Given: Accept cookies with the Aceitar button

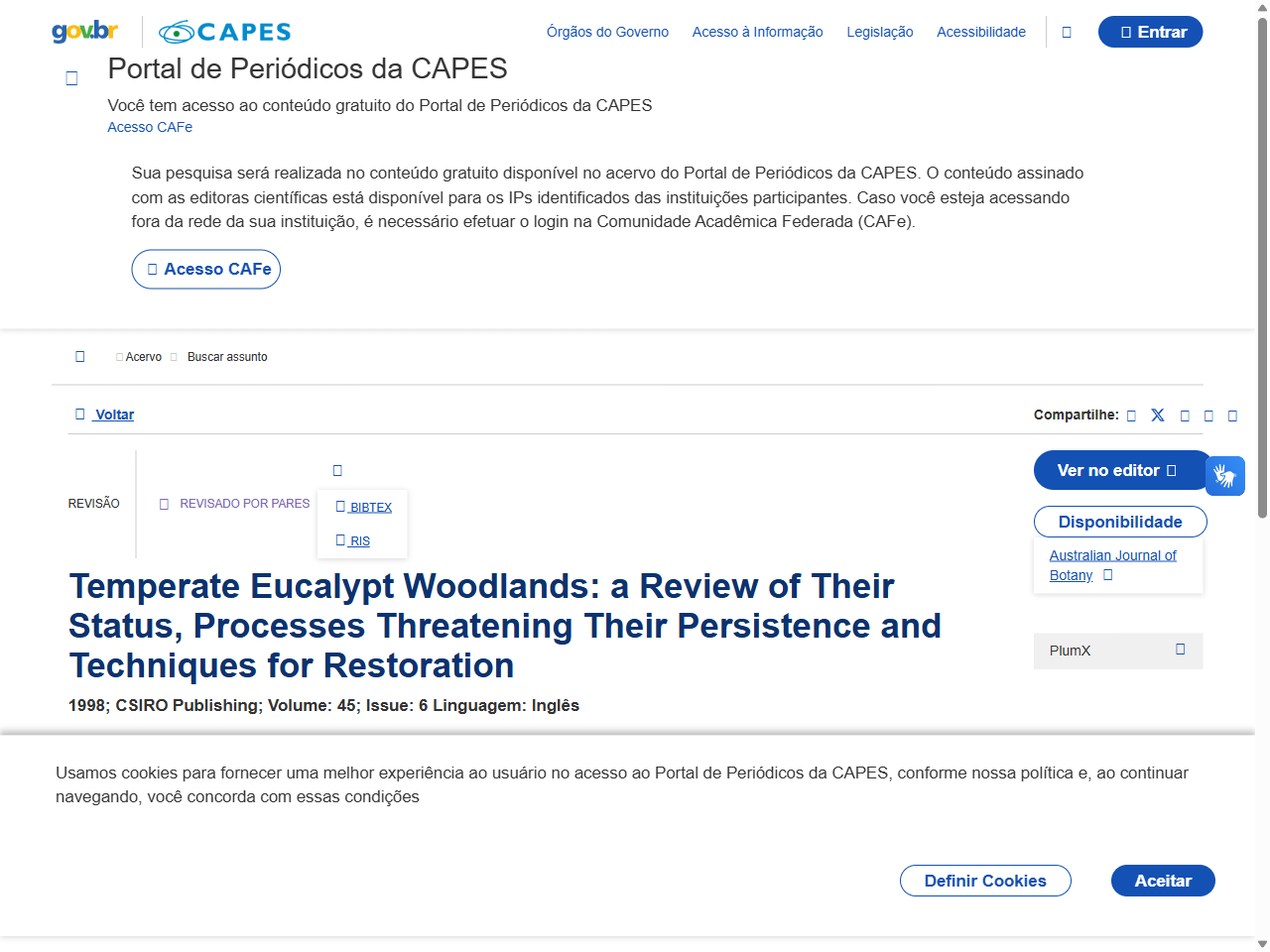Looking at the screenshot, I should click(x=1162, y=881).
